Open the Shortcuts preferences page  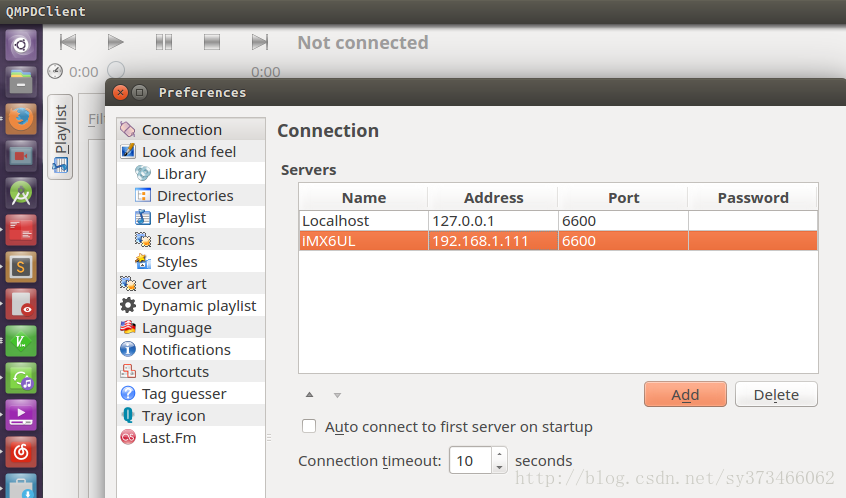(x=191, y=372)
